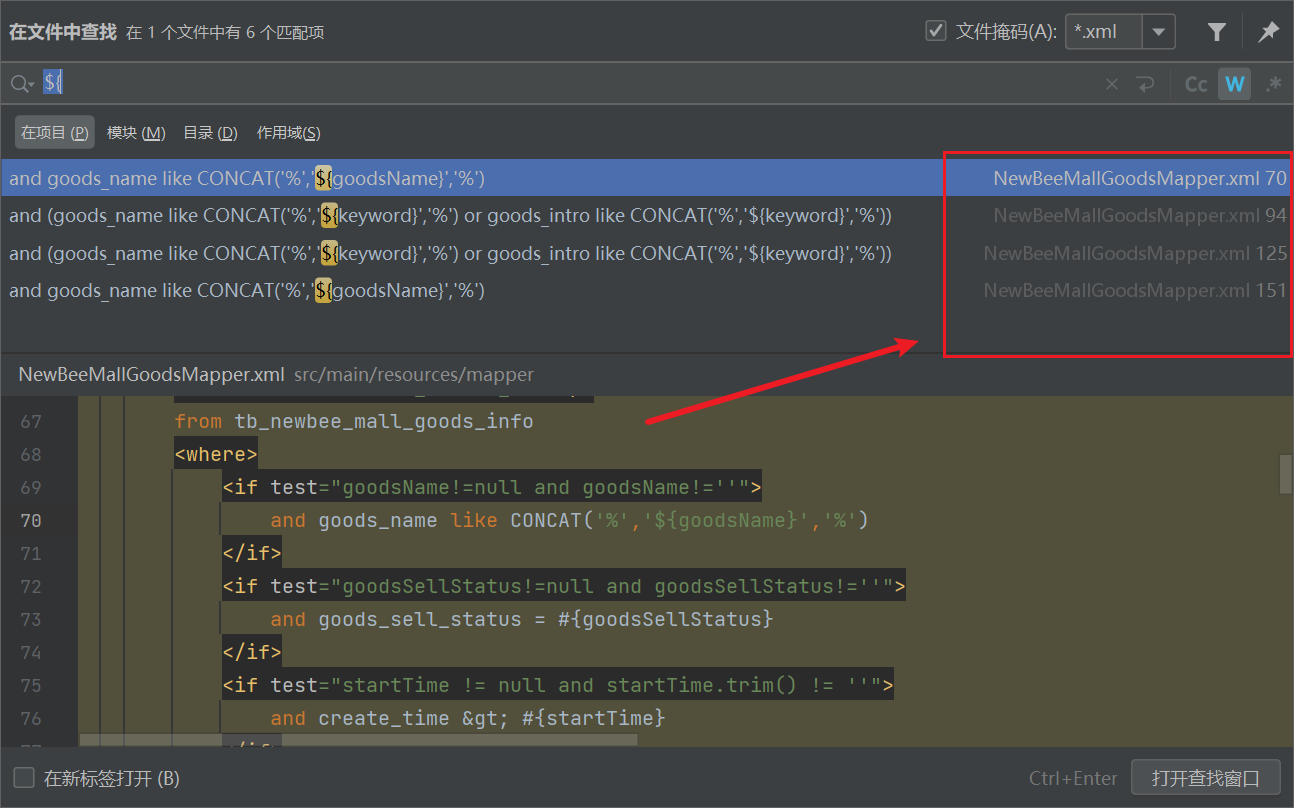Image resolution: width=1294 pixels, height=808 pixels.
Task: Enable the regex .* option
Action: pos(1273,84)
